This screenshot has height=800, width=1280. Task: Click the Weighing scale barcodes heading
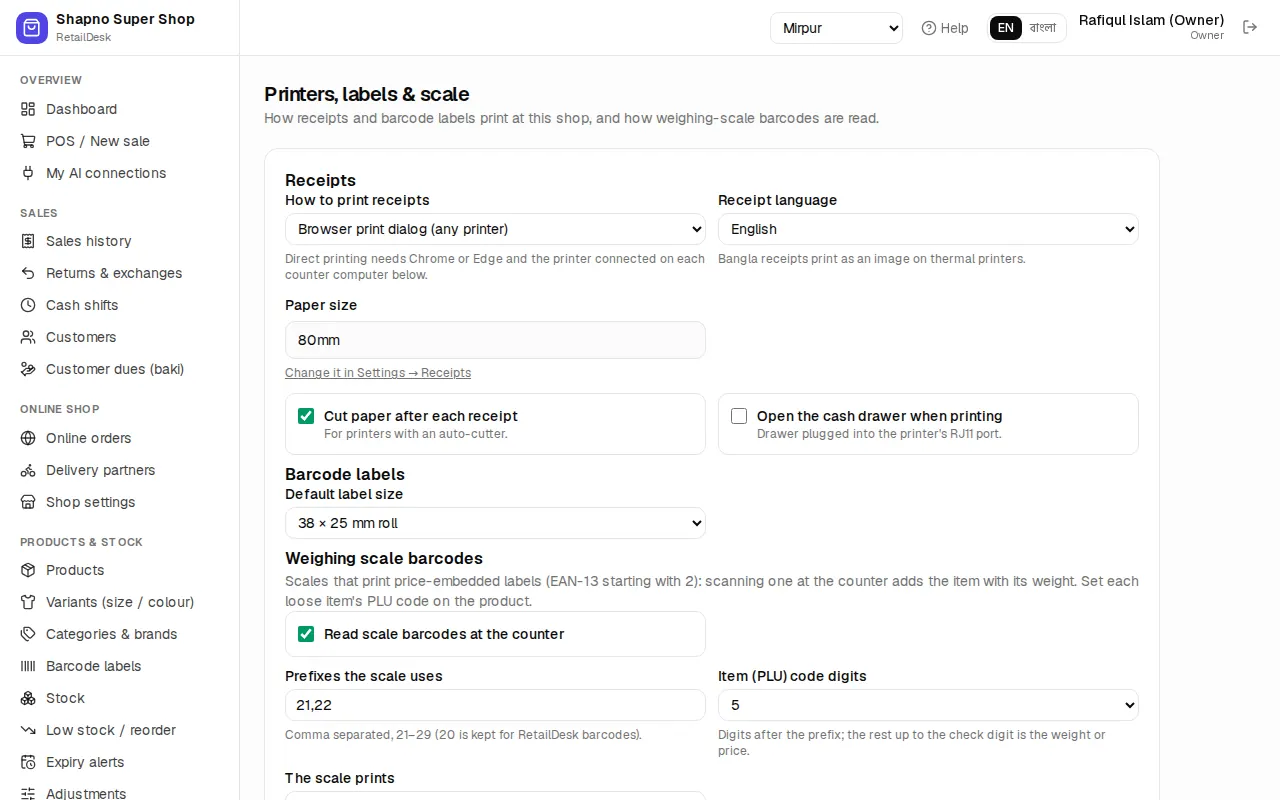pos(384,558)
